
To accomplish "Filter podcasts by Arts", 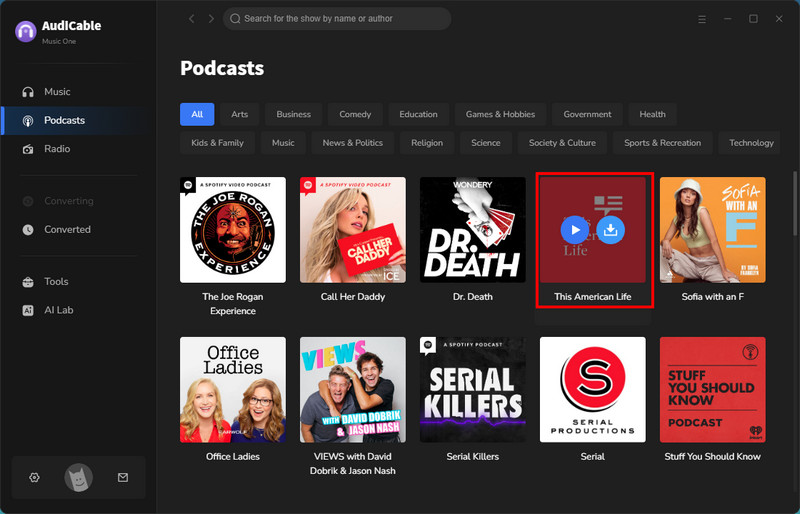I will (x=239, y=114).
